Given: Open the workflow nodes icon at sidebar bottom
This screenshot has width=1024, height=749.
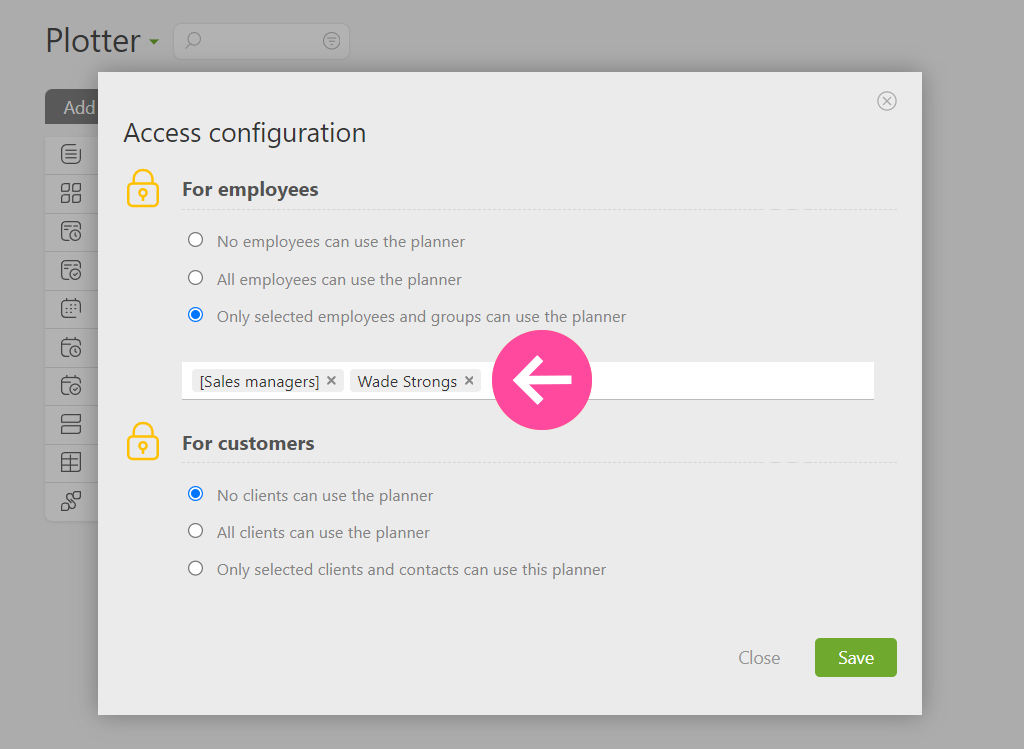Looking at the screenshot, I should point(71,501).
